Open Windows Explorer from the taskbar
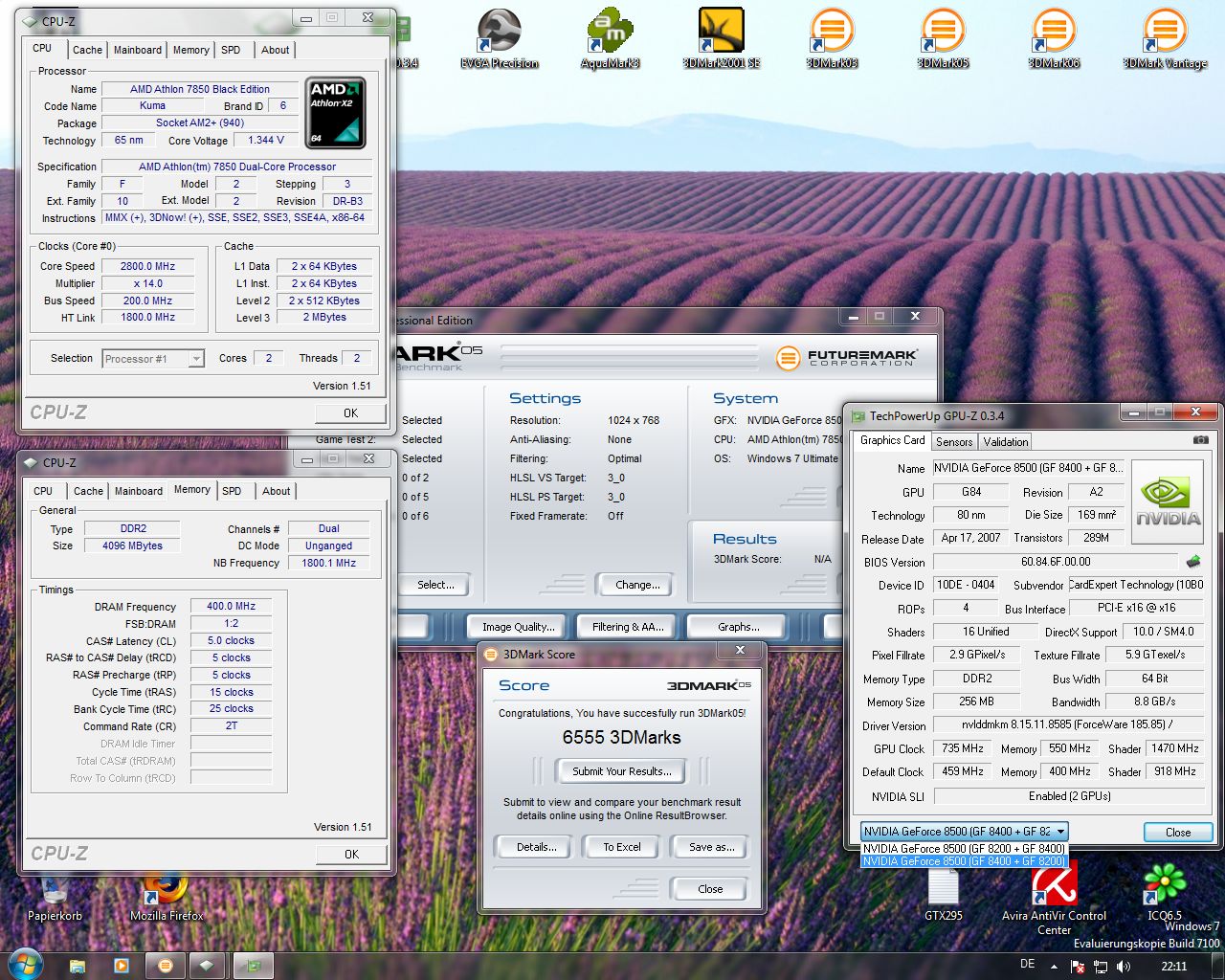This screenshot has width=1225, height=980. pos(78,966)
